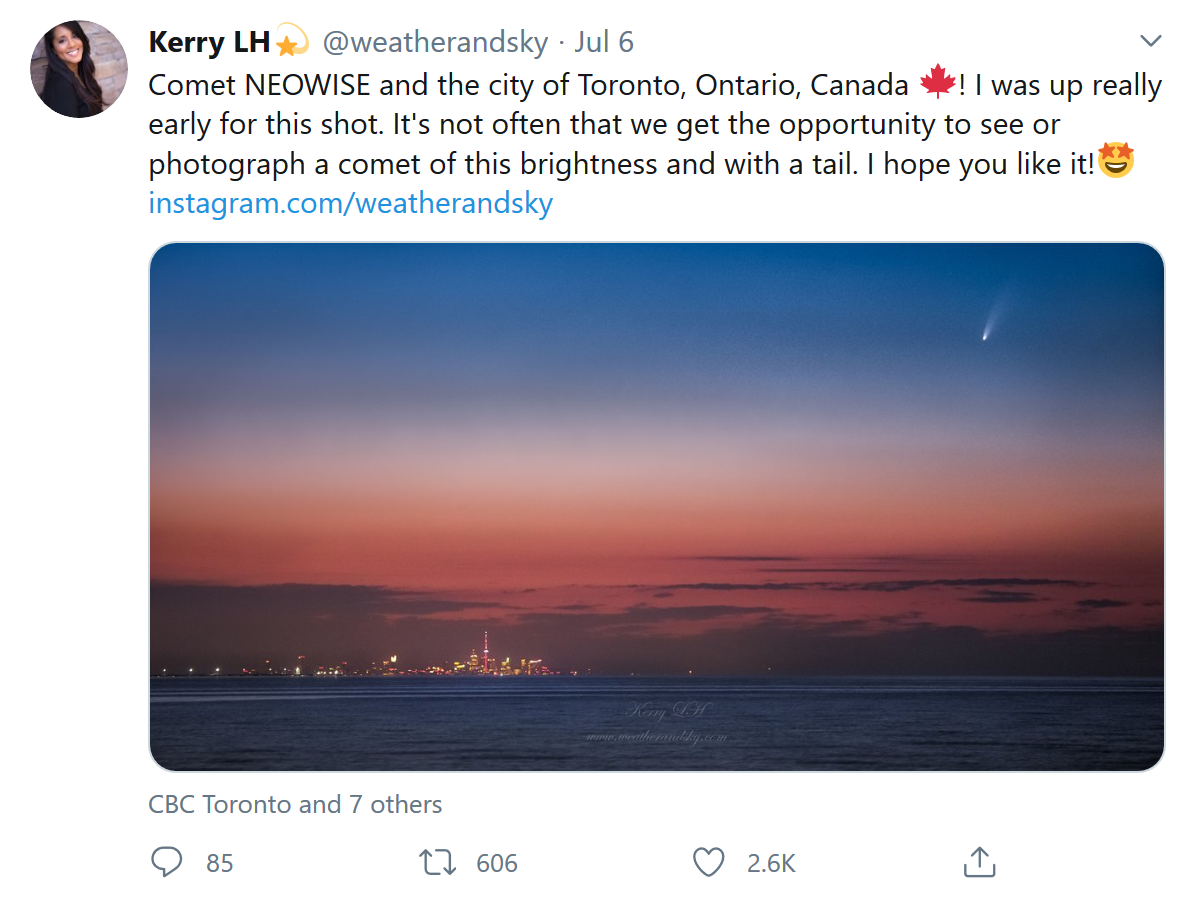Open Kerry LH's profile picture

pyautogui.click(x=80, y=69)
